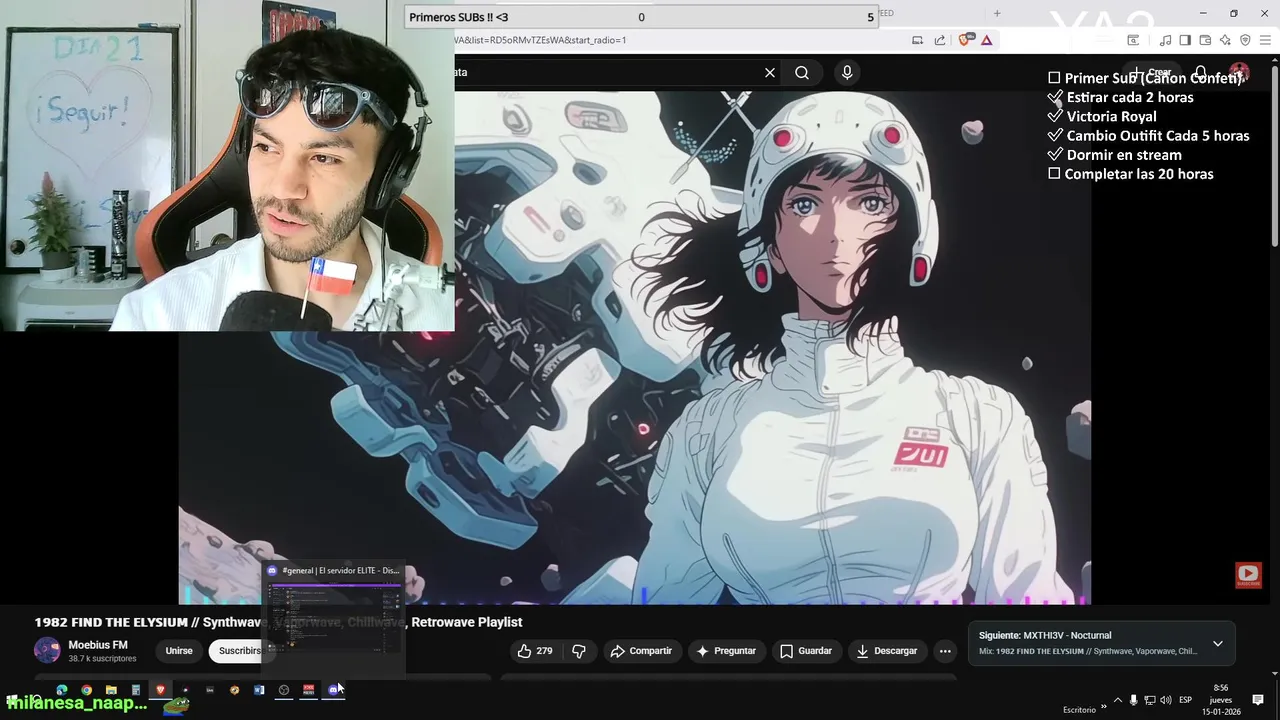This screenshot has width=1280, height=720.
Task: Click the install/cast screen icon in address bar
Action: [917, 40]
